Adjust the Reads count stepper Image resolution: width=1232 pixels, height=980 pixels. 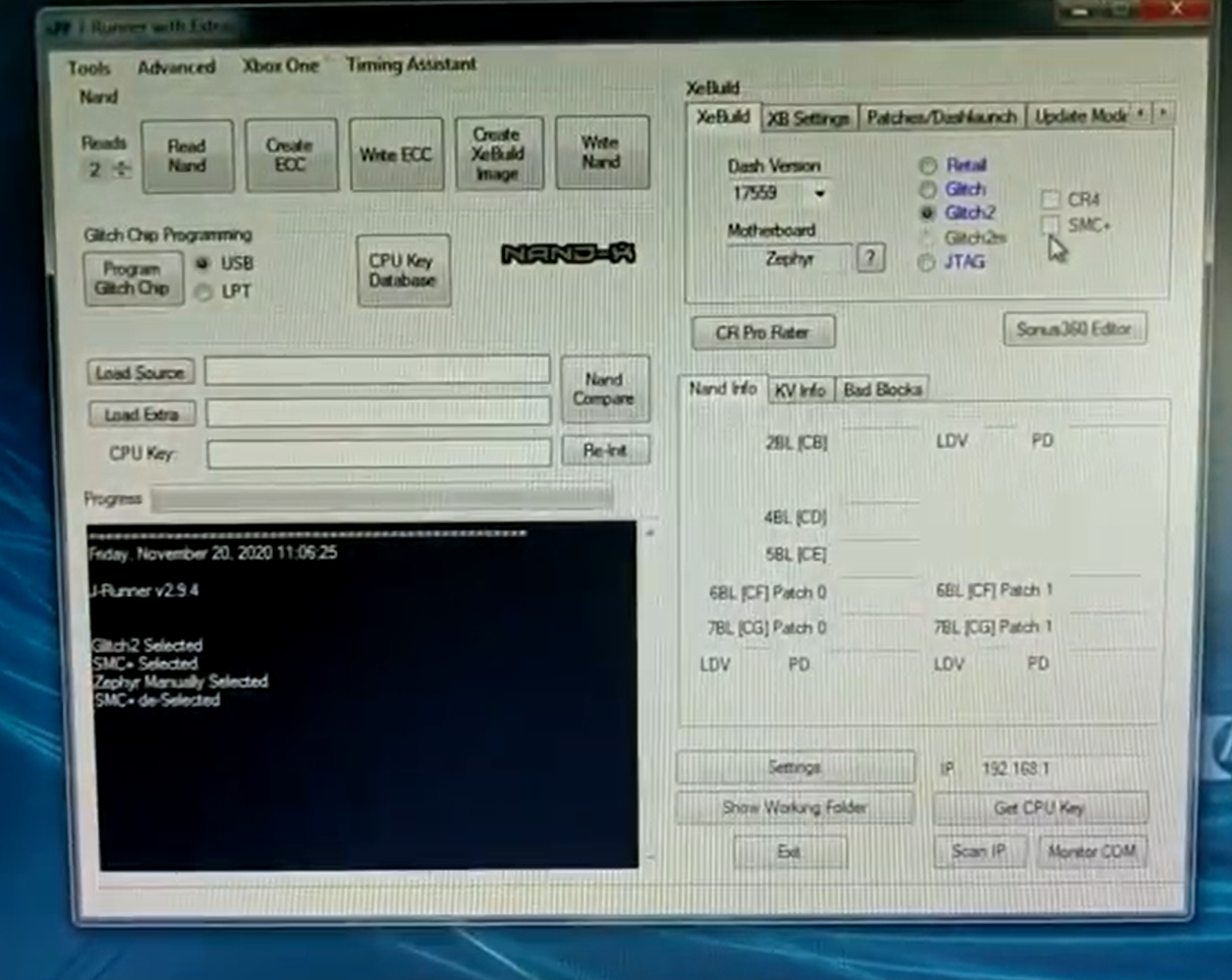(123, 169)
